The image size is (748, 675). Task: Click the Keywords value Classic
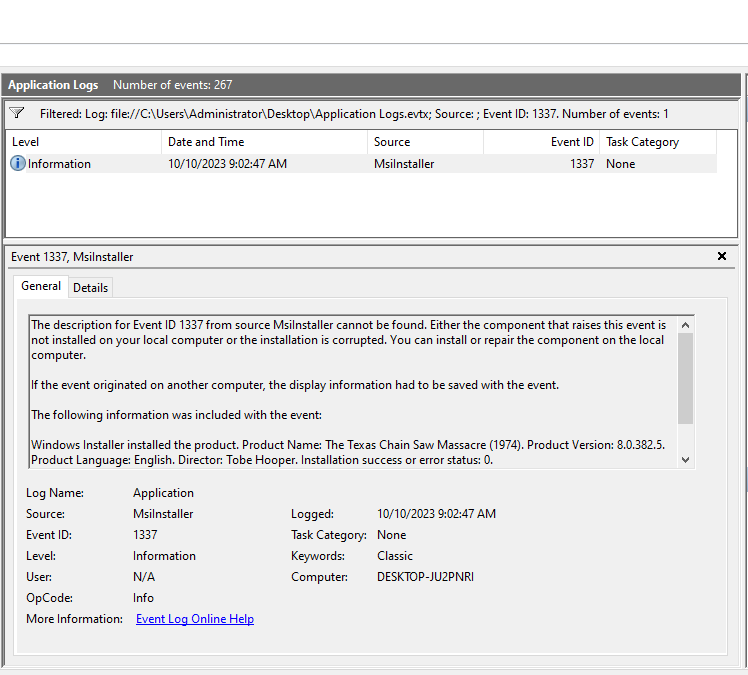coord(395,556)
